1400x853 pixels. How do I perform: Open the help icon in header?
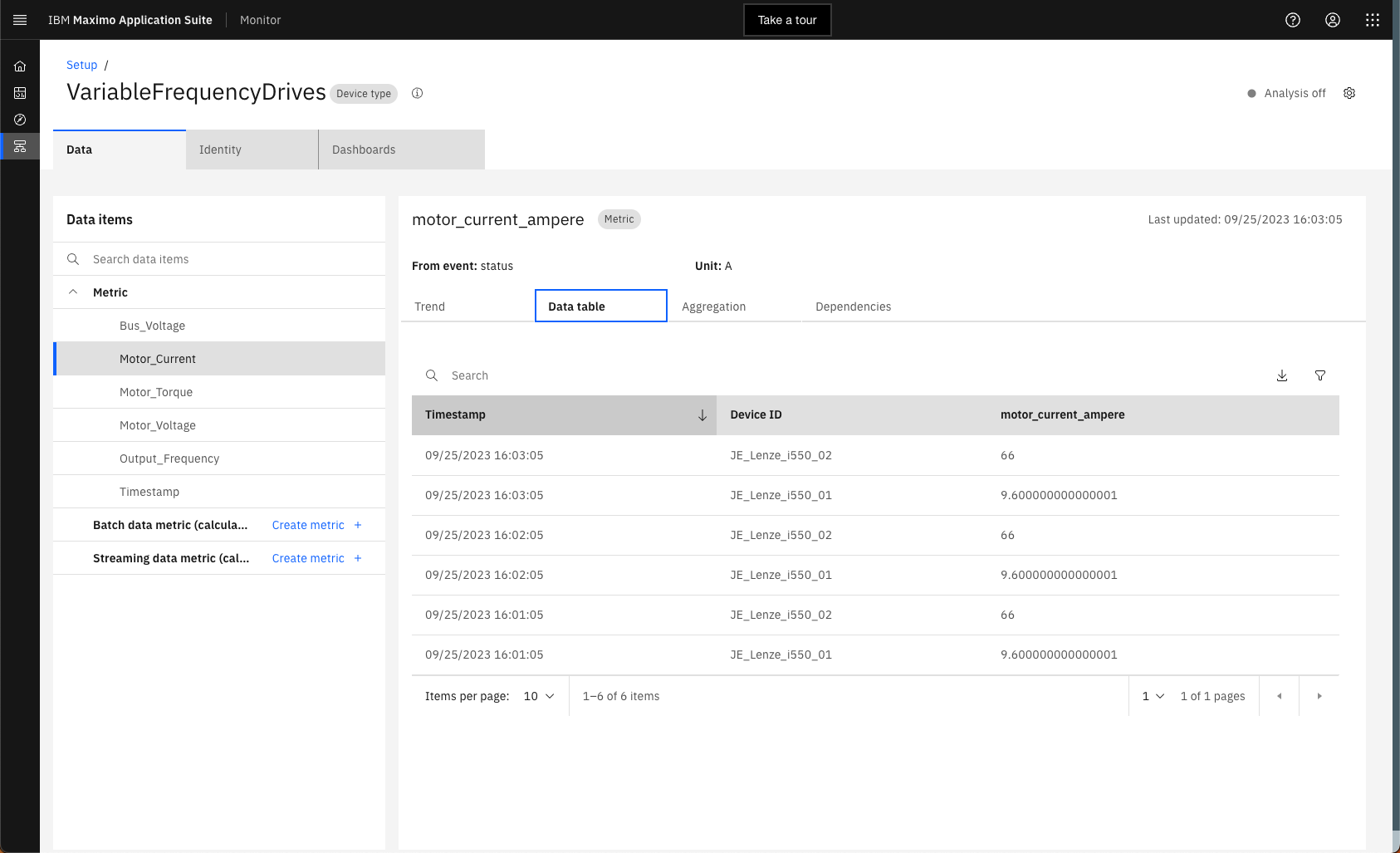click(1293, 20)
